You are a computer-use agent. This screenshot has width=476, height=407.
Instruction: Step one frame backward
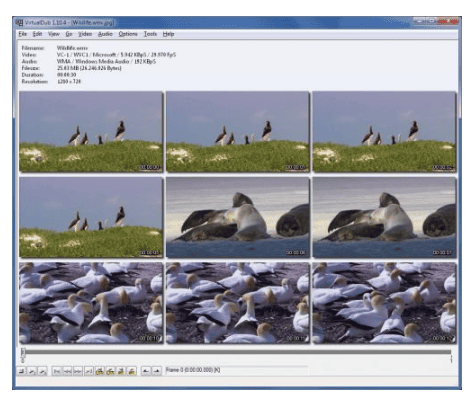pyautogui.click(x=67, y=371)
